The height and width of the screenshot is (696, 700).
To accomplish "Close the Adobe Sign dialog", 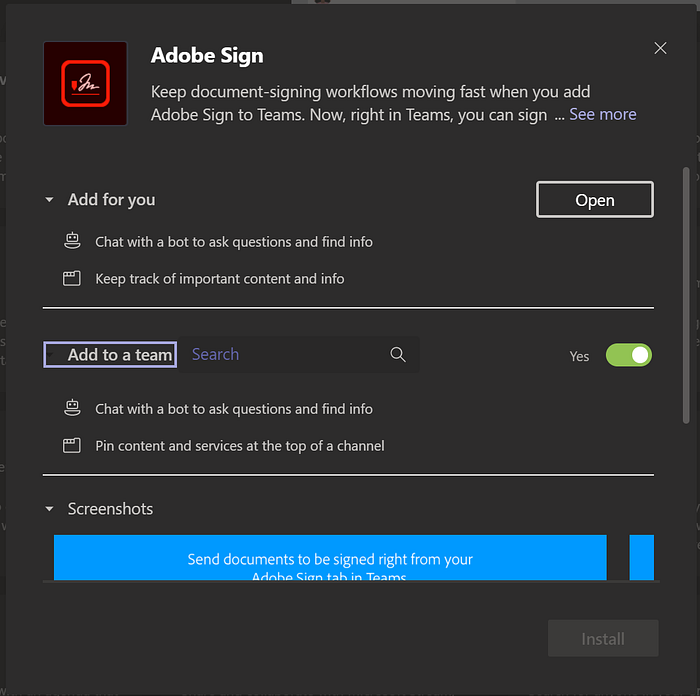I will (x=660, y=48).
